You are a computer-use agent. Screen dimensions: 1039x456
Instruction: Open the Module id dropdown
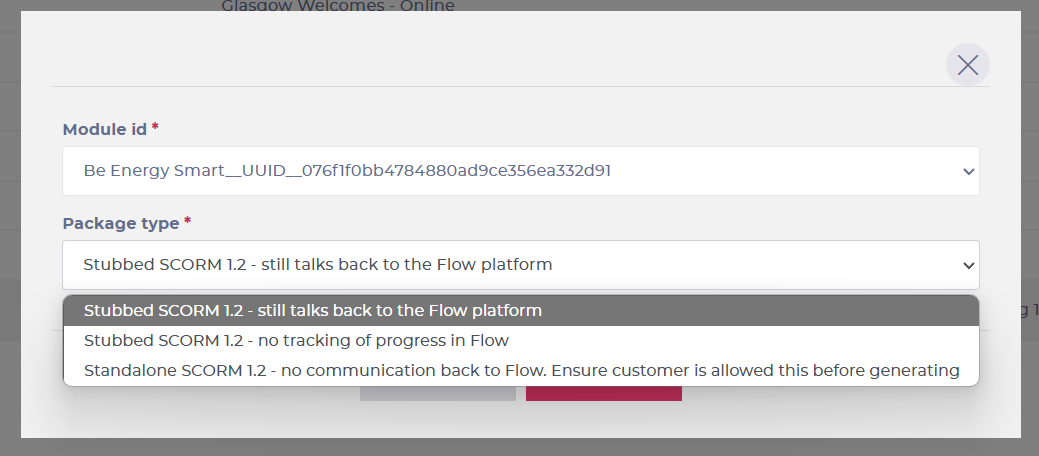coord(521,171)
